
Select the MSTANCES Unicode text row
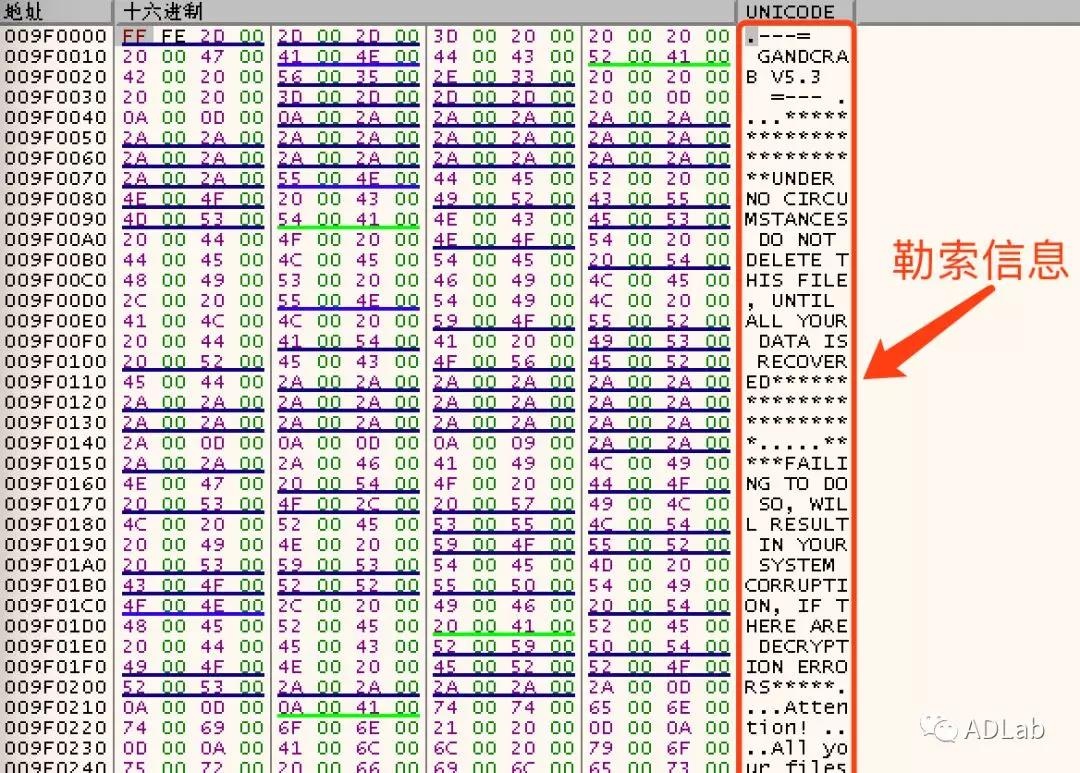coord(796,219)
